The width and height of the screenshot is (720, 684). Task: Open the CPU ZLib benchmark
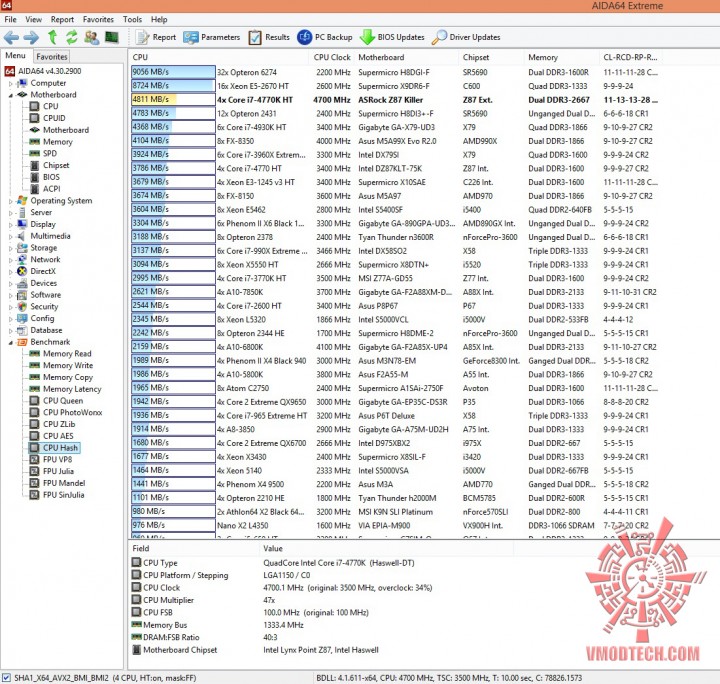[59, 424]
